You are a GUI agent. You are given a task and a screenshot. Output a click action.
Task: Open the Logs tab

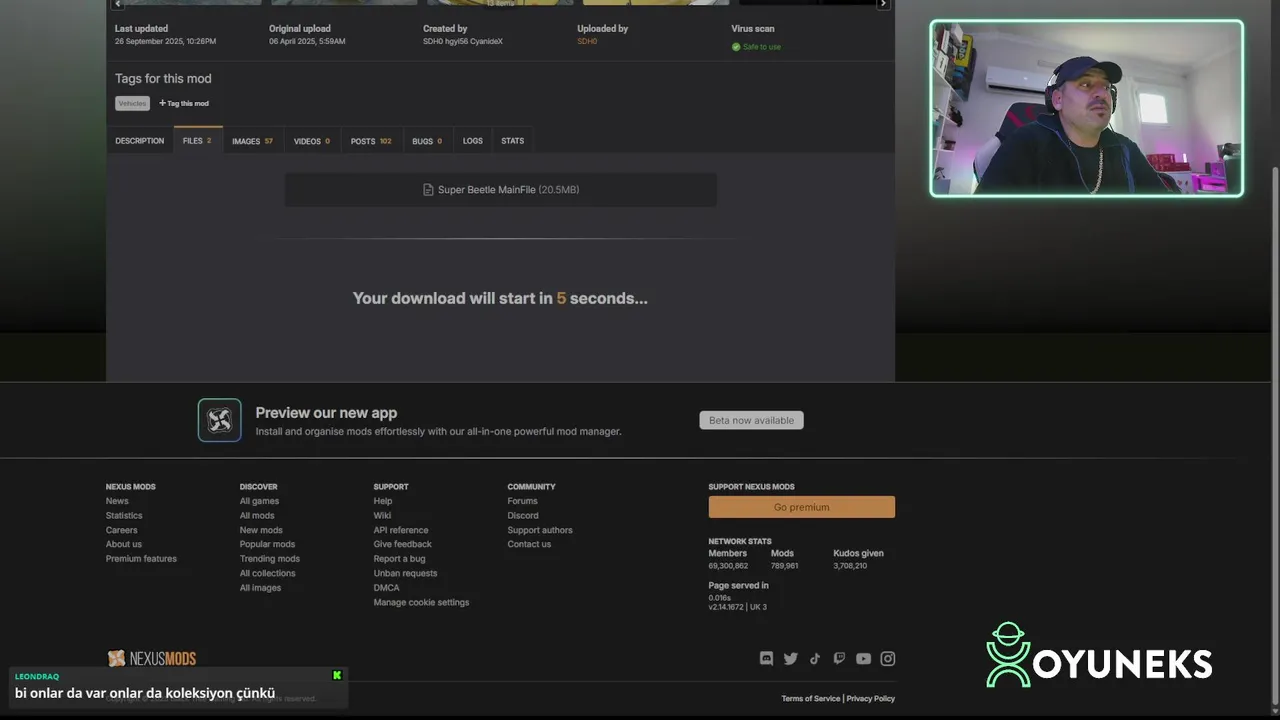[473, 141]
